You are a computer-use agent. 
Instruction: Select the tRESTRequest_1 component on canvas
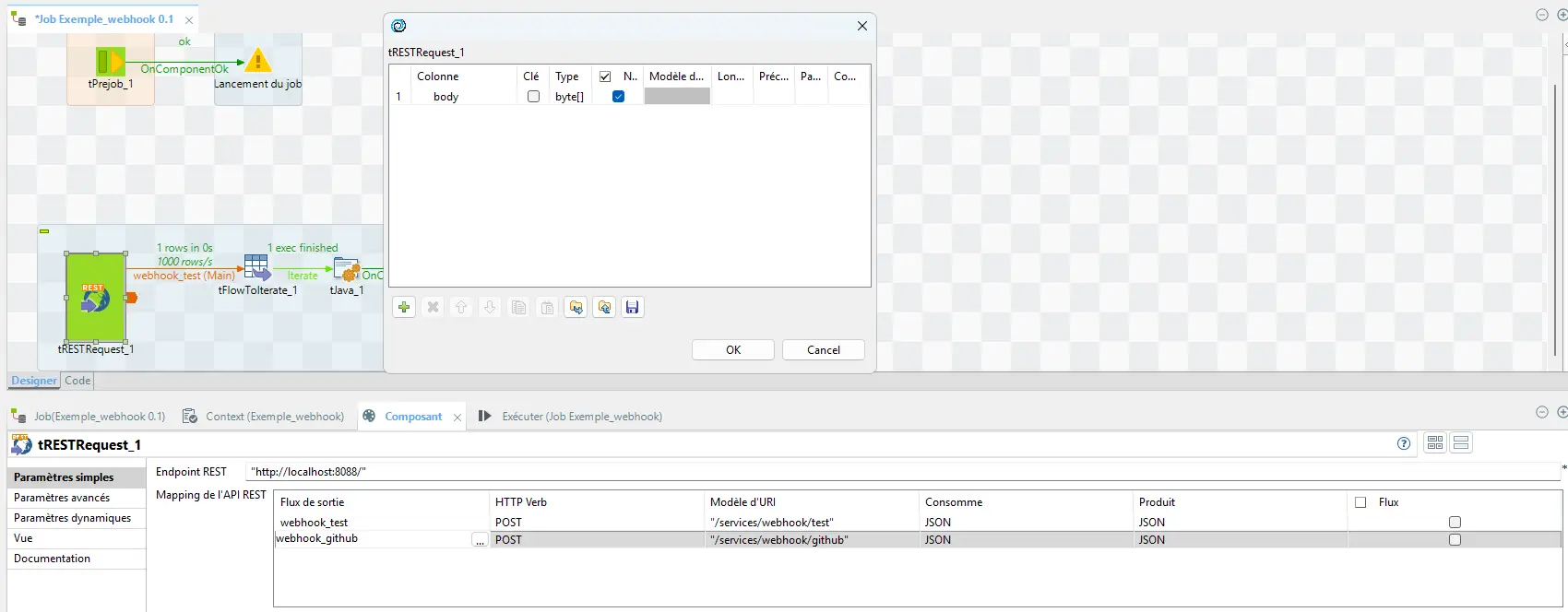coord(96,298)
